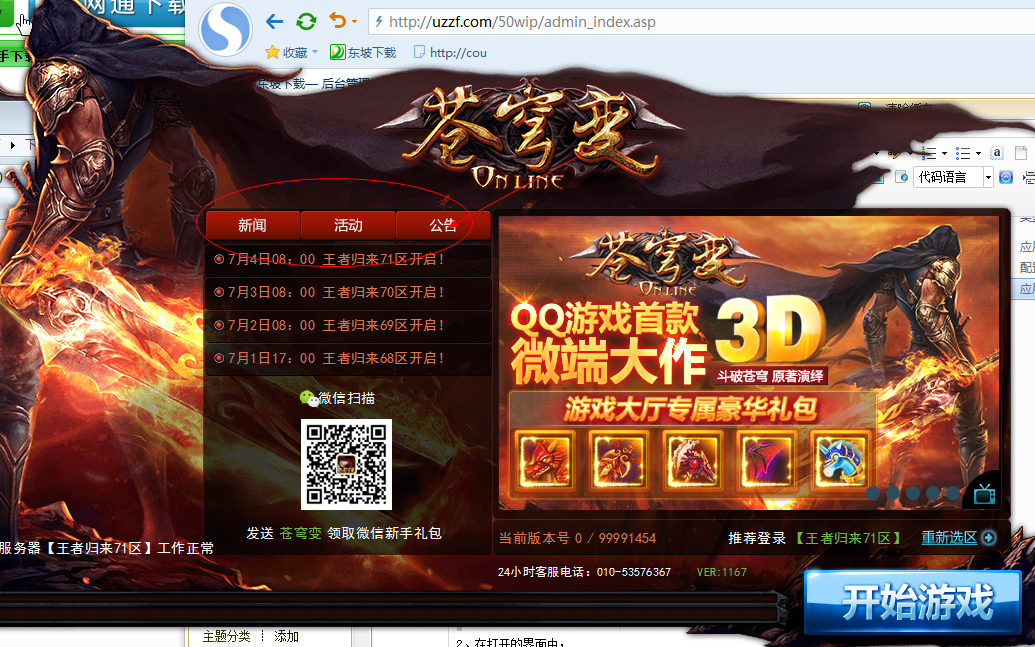Select the fifth banner carousel dot

(x=952, y=493)
